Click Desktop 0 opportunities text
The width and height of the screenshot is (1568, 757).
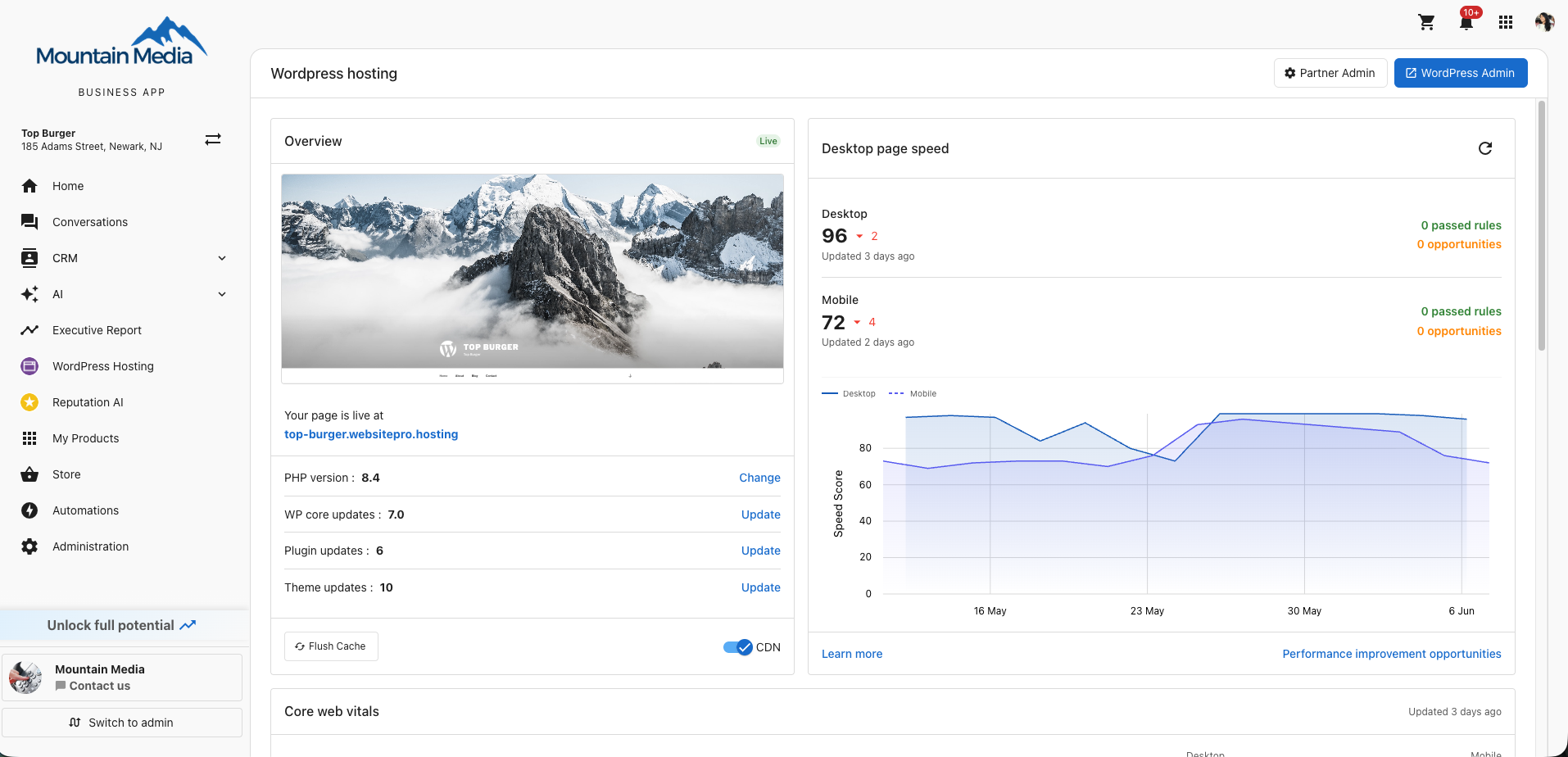pyautogui.click(x=1459, y=244)
